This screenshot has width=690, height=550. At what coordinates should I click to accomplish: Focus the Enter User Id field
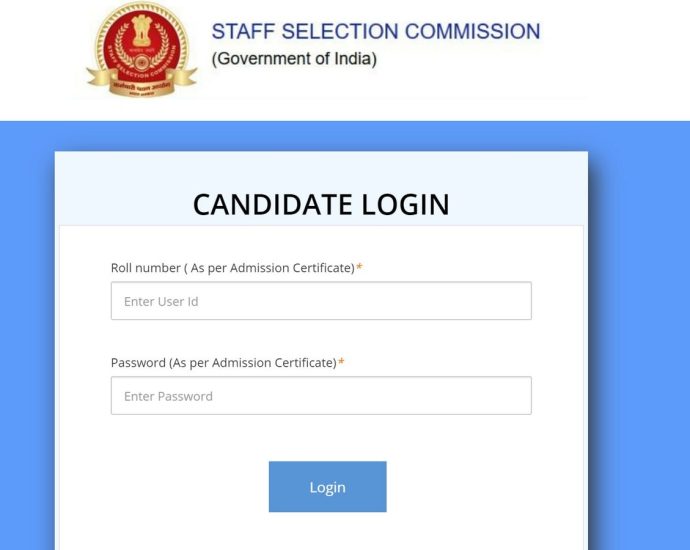click(x=321, y=301)
